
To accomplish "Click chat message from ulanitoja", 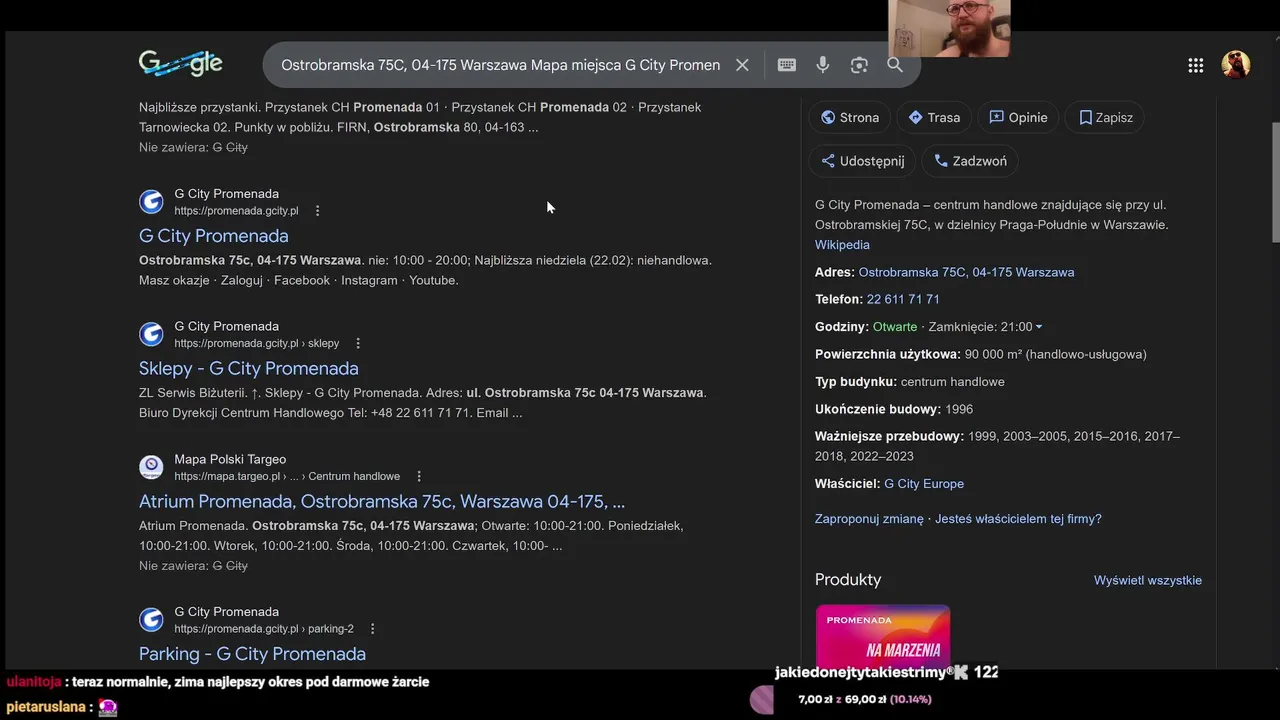I will coord(218,682).
